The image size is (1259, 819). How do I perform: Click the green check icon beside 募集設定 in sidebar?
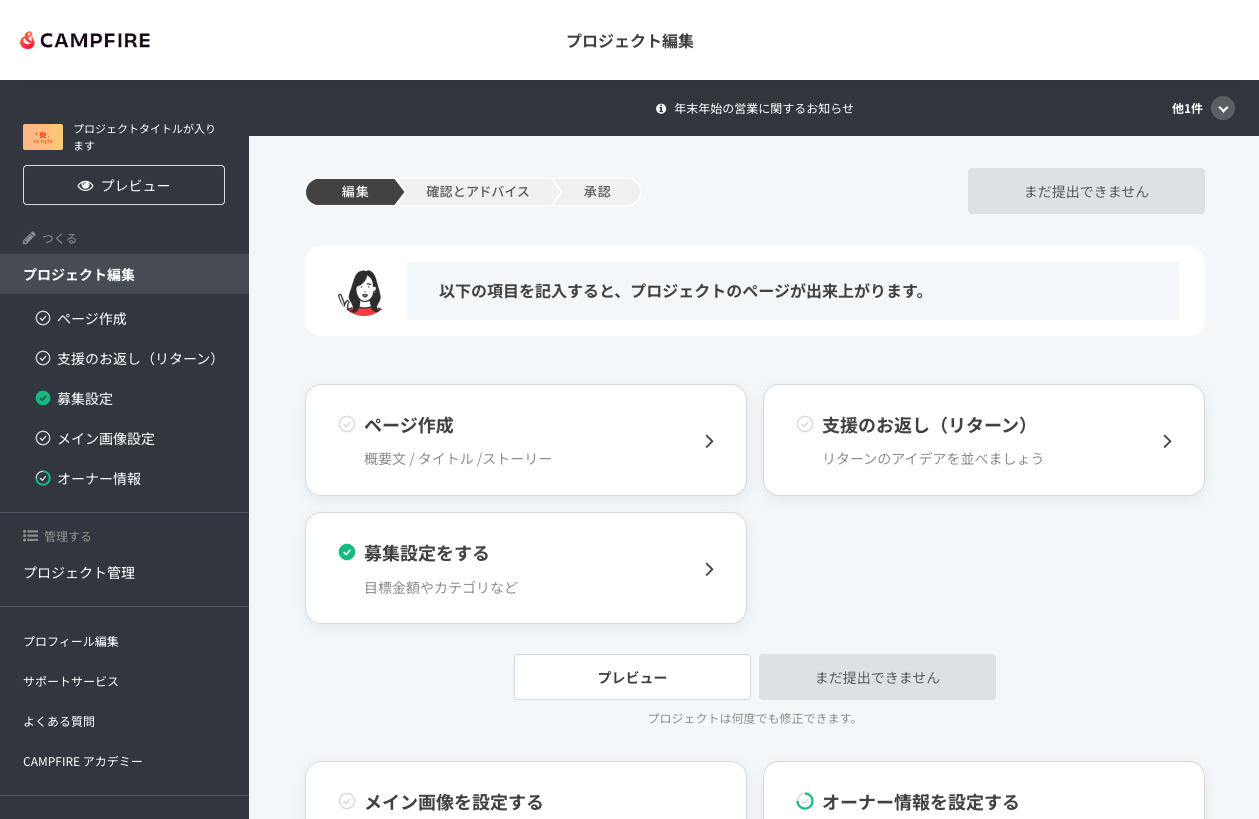(43, 398)
